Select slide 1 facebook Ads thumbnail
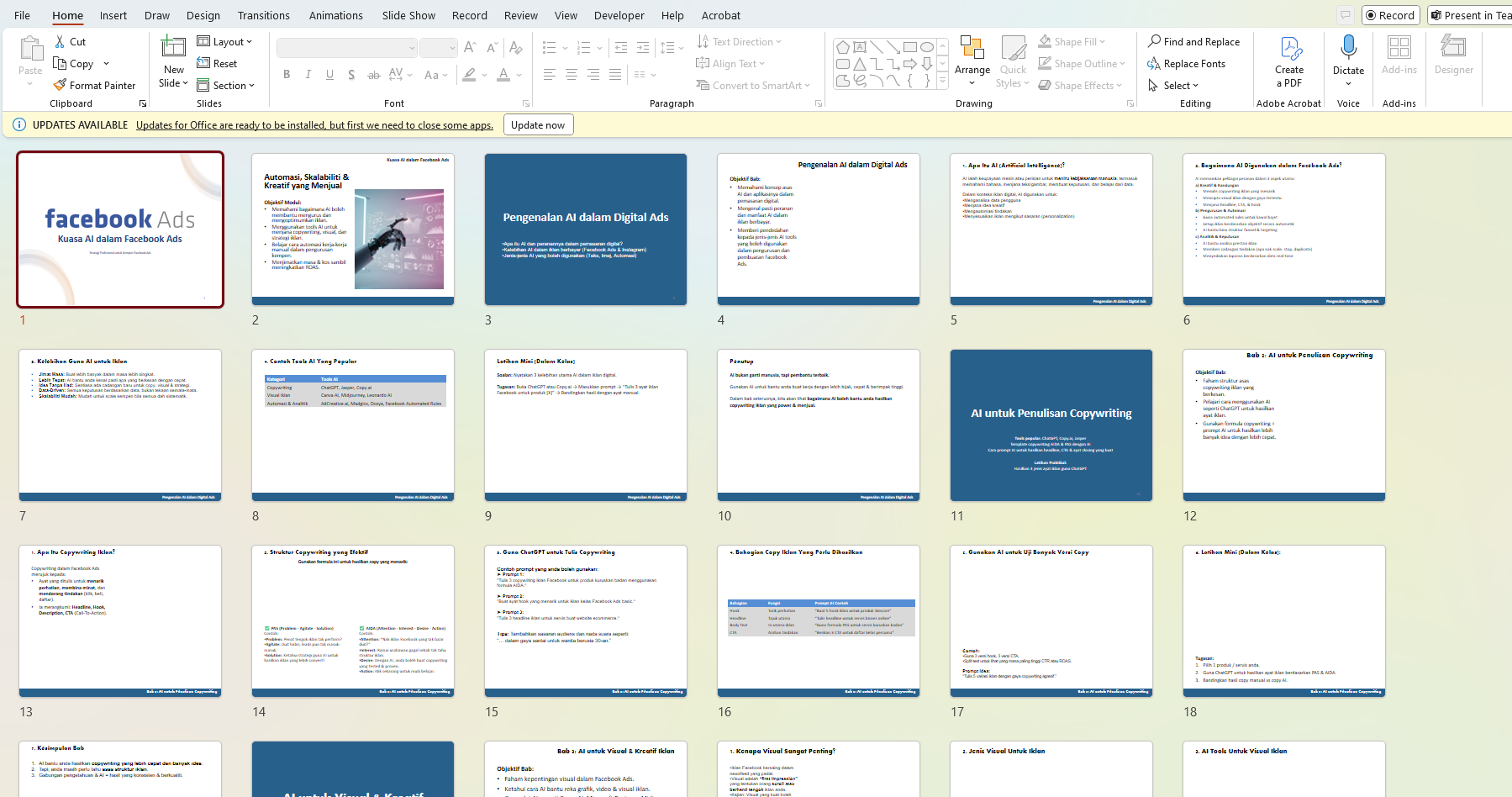Screen dimensions: 1512x797 (120, 230)
